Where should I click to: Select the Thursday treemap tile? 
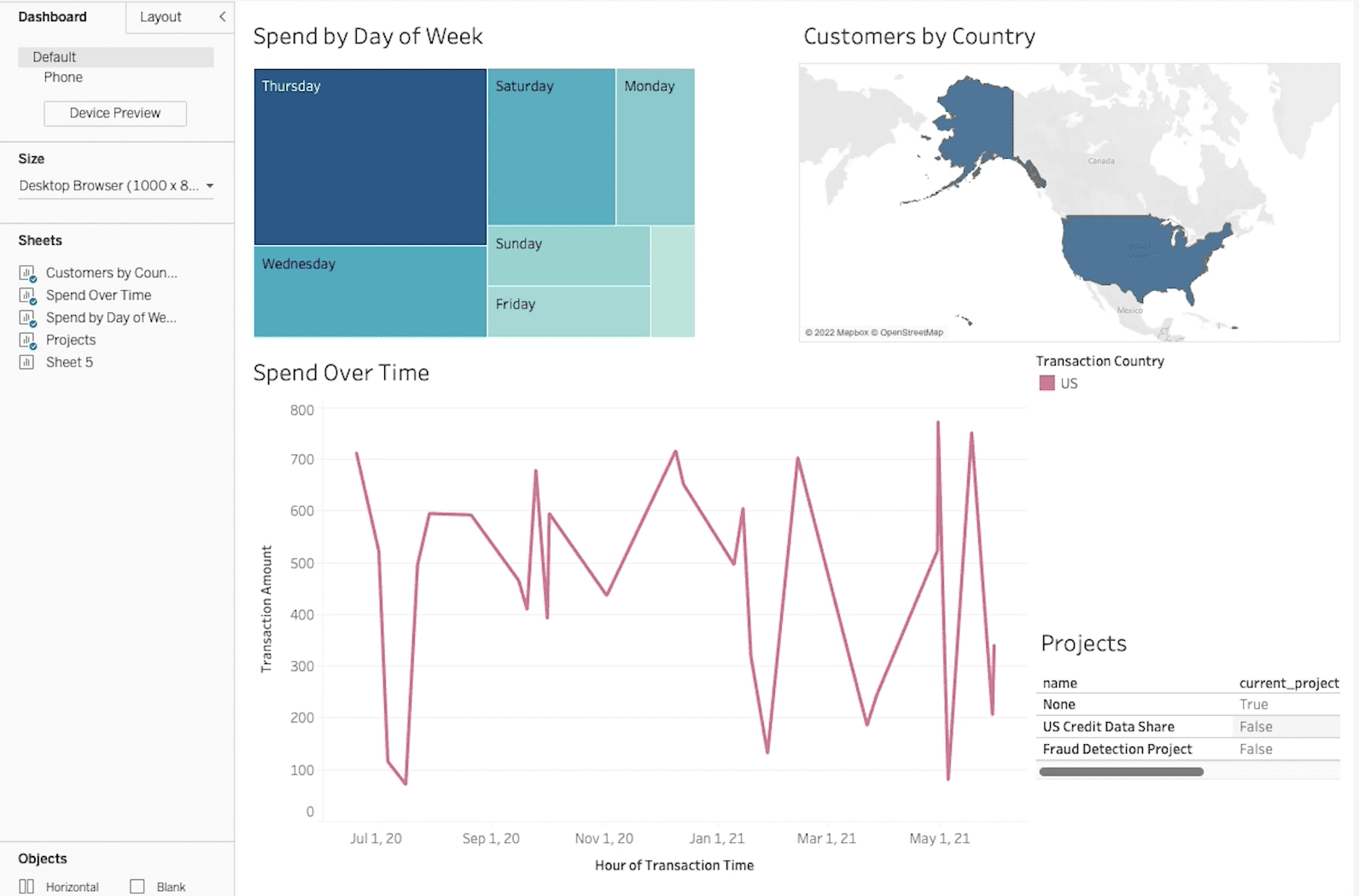click(x=370, y=157)
